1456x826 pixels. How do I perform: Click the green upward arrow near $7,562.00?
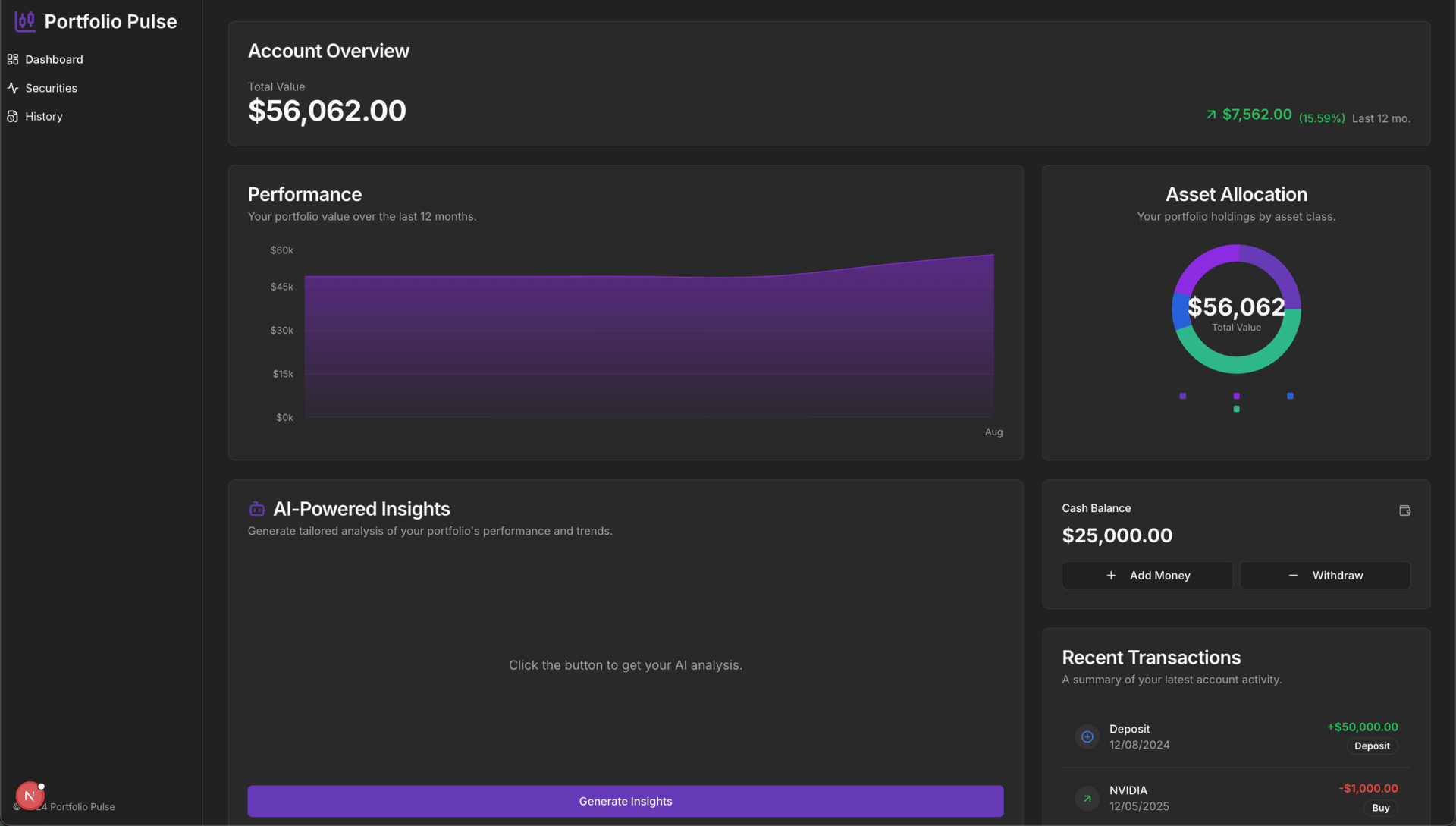pyautogui.click(x=1211, y=115)
